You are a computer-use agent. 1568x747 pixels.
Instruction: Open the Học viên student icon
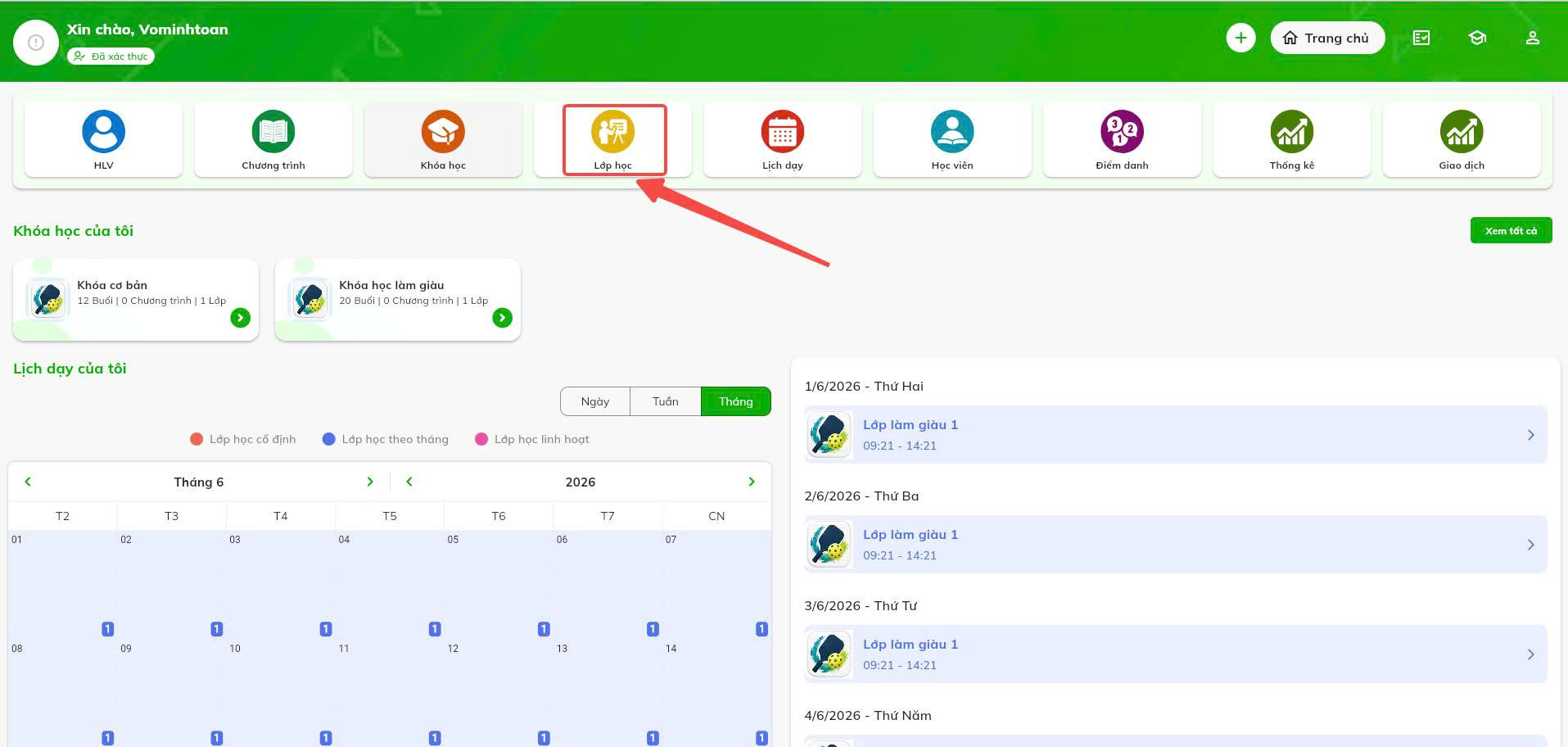coord(952,131)
